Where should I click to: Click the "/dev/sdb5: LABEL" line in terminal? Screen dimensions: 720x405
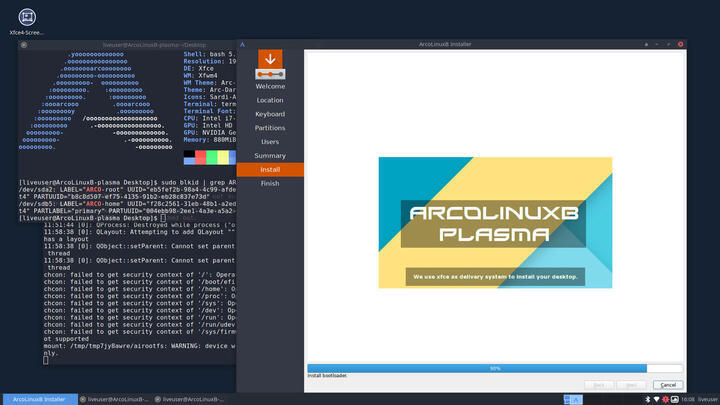pos(127,204)
